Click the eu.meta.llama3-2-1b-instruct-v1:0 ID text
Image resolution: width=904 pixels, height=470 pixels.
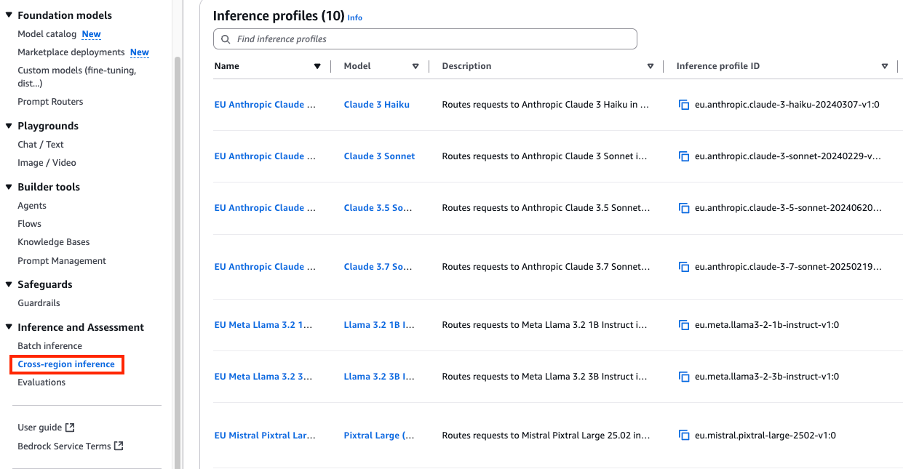point(767,325)
